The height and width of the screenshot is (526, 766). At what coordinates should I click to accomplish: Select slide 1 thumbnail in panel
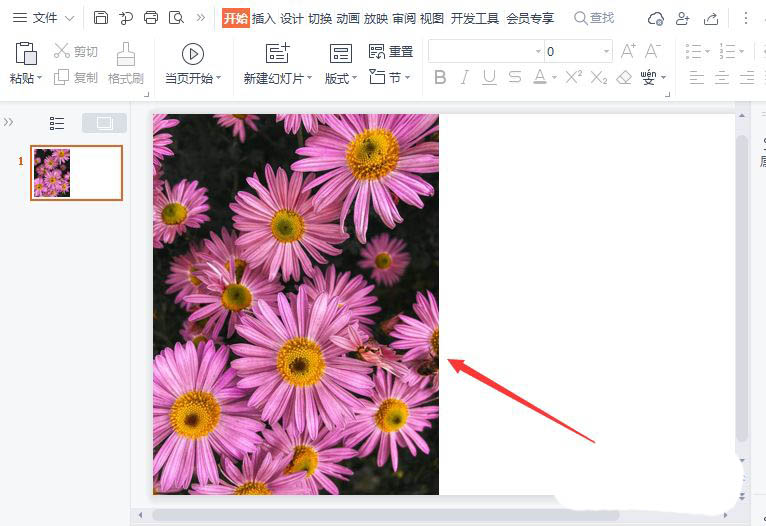[77, 173]
